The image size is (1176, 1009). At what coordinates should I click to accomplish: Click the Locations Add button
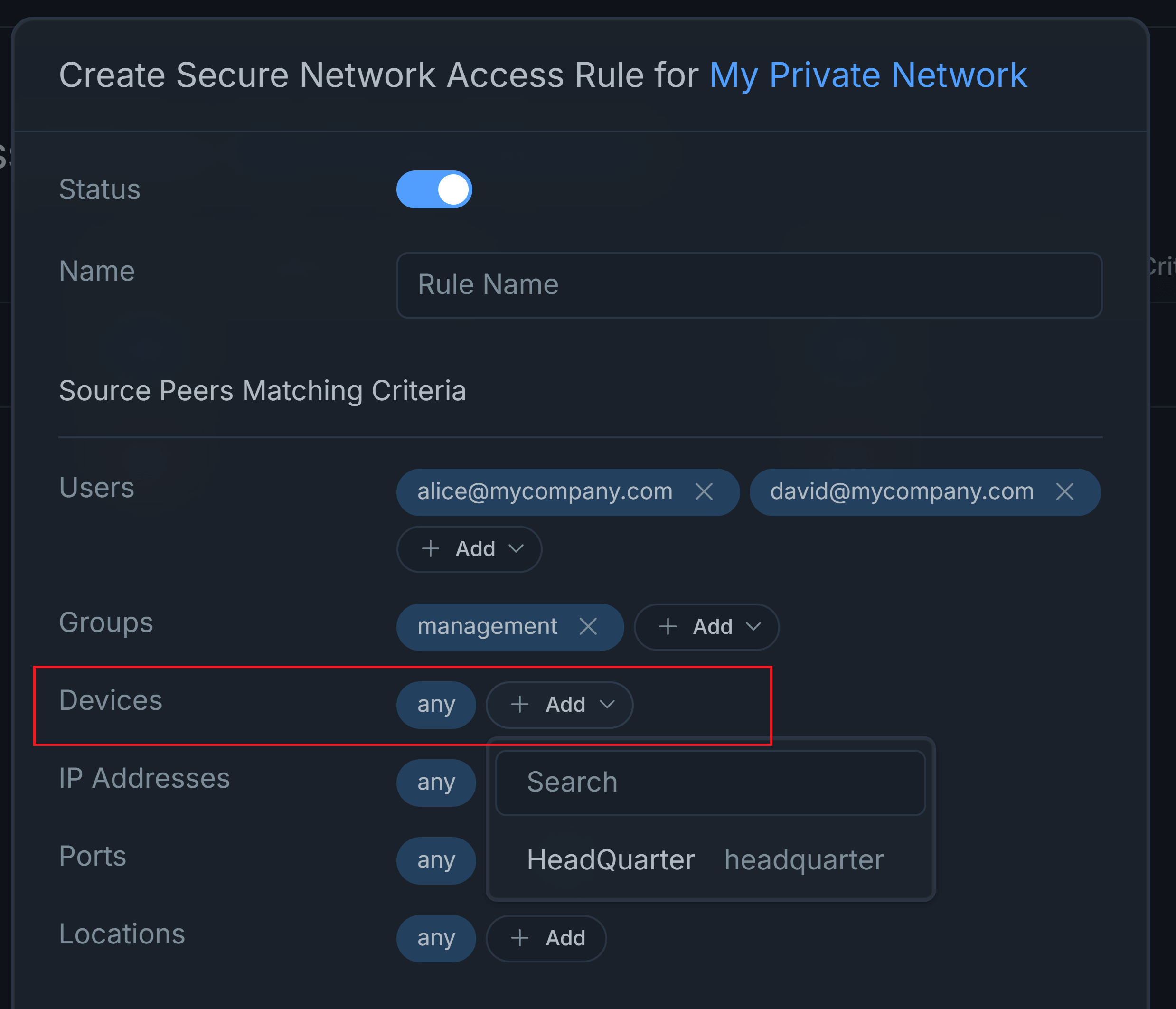click(546, 938)
